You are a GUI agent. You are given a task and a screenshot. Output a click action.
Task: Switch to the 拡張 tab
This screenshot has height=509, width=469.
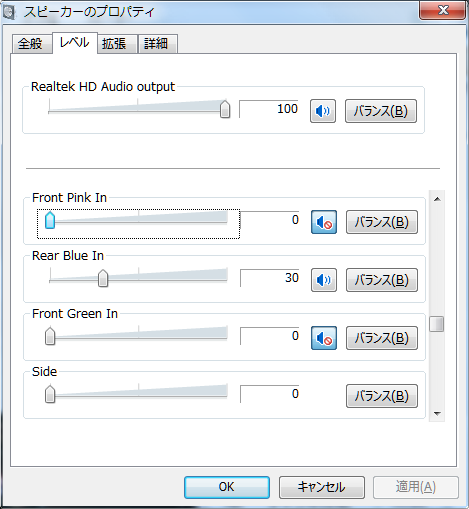tap(117, 44)
